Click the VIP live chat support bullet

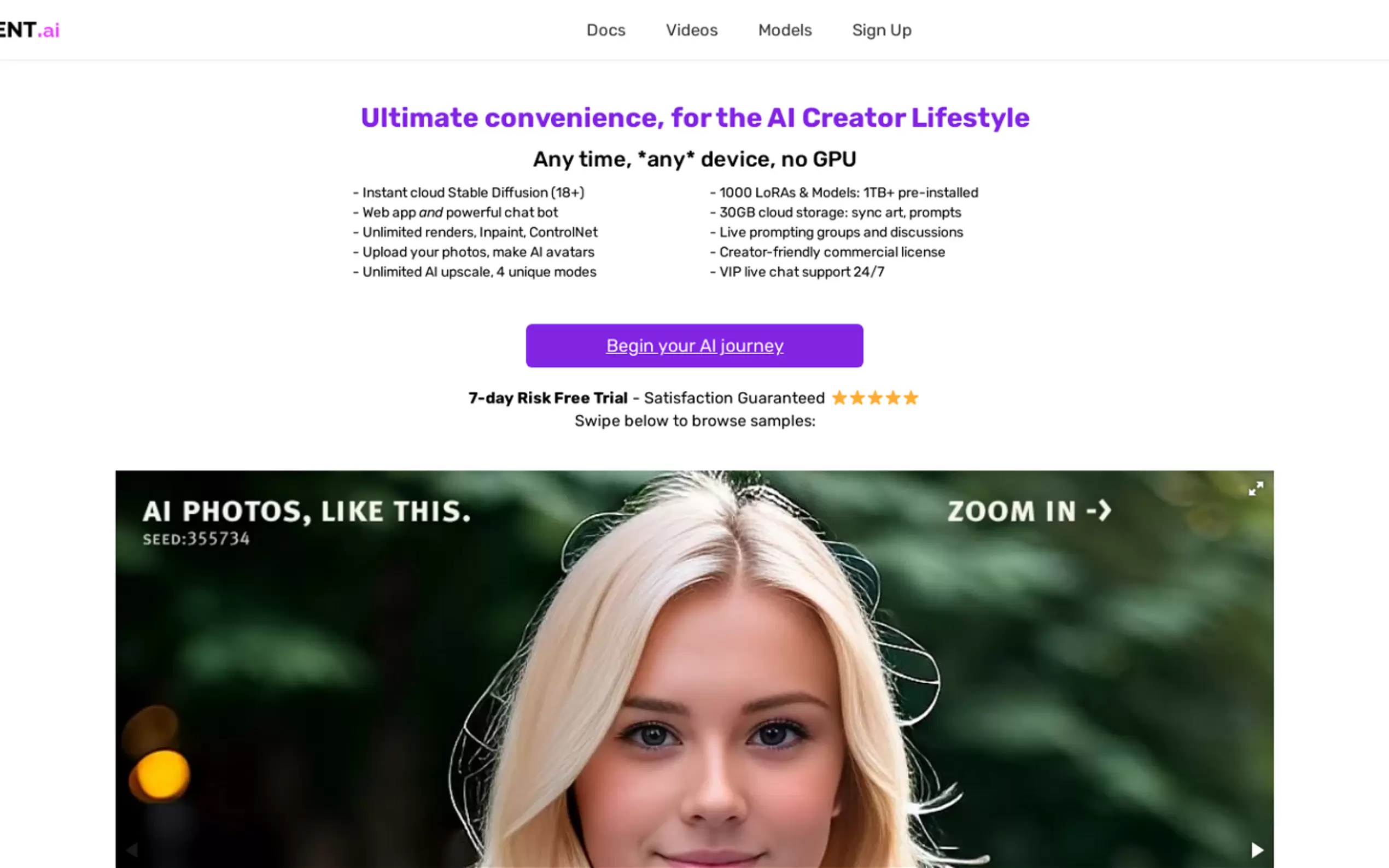[x=797, y=272]
